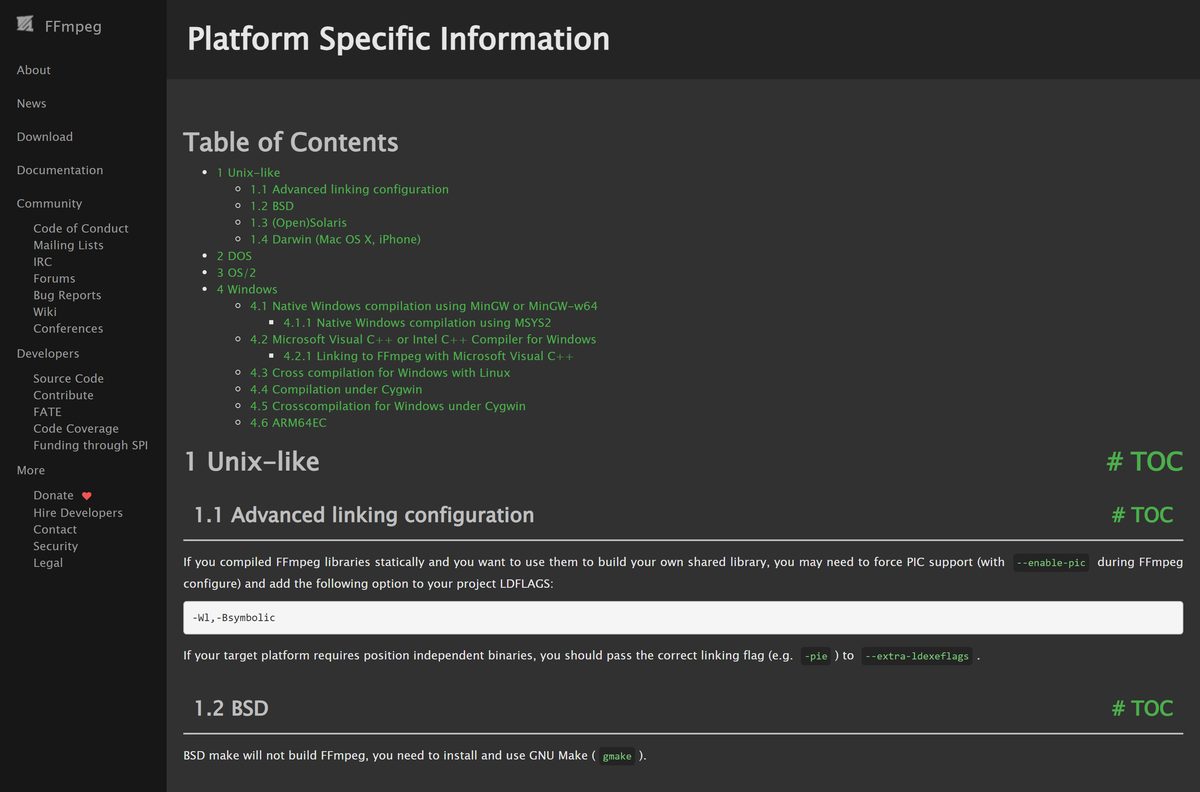Click the '-pie' inline code
This screenshot has height=792, width=1200.
[816, 657]
